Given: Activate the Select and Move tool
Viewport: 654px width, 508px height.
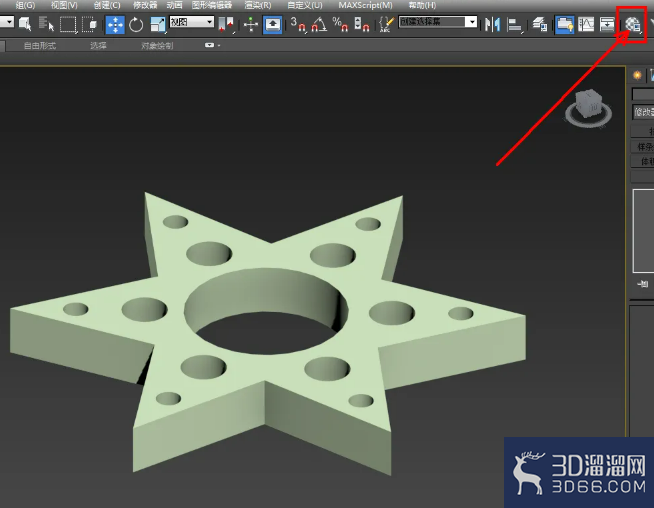Looking at the screenshot, I should 115,25.
